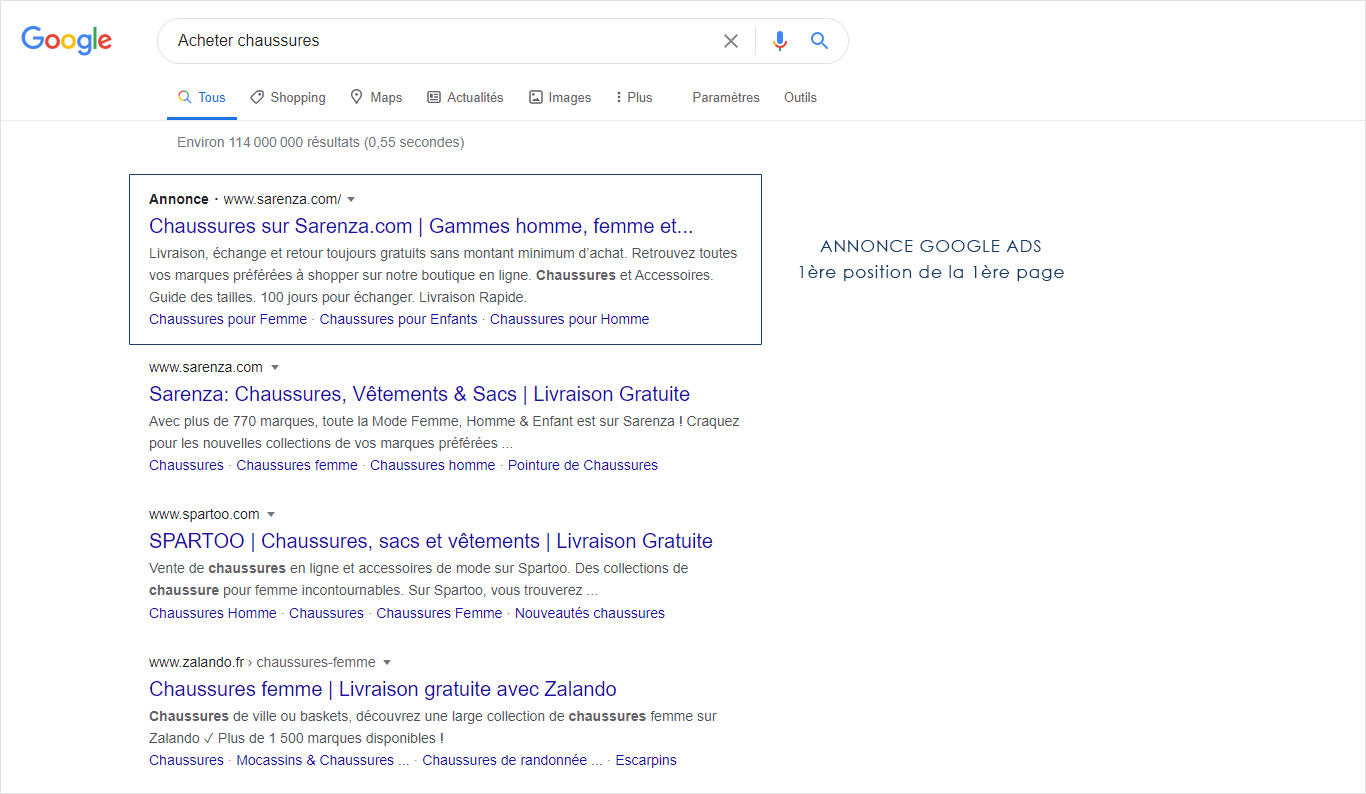Open Chaussures Homme sitelink under Spartoo
Viewport: 1366px width, 794px height.
tap(213, 613)
